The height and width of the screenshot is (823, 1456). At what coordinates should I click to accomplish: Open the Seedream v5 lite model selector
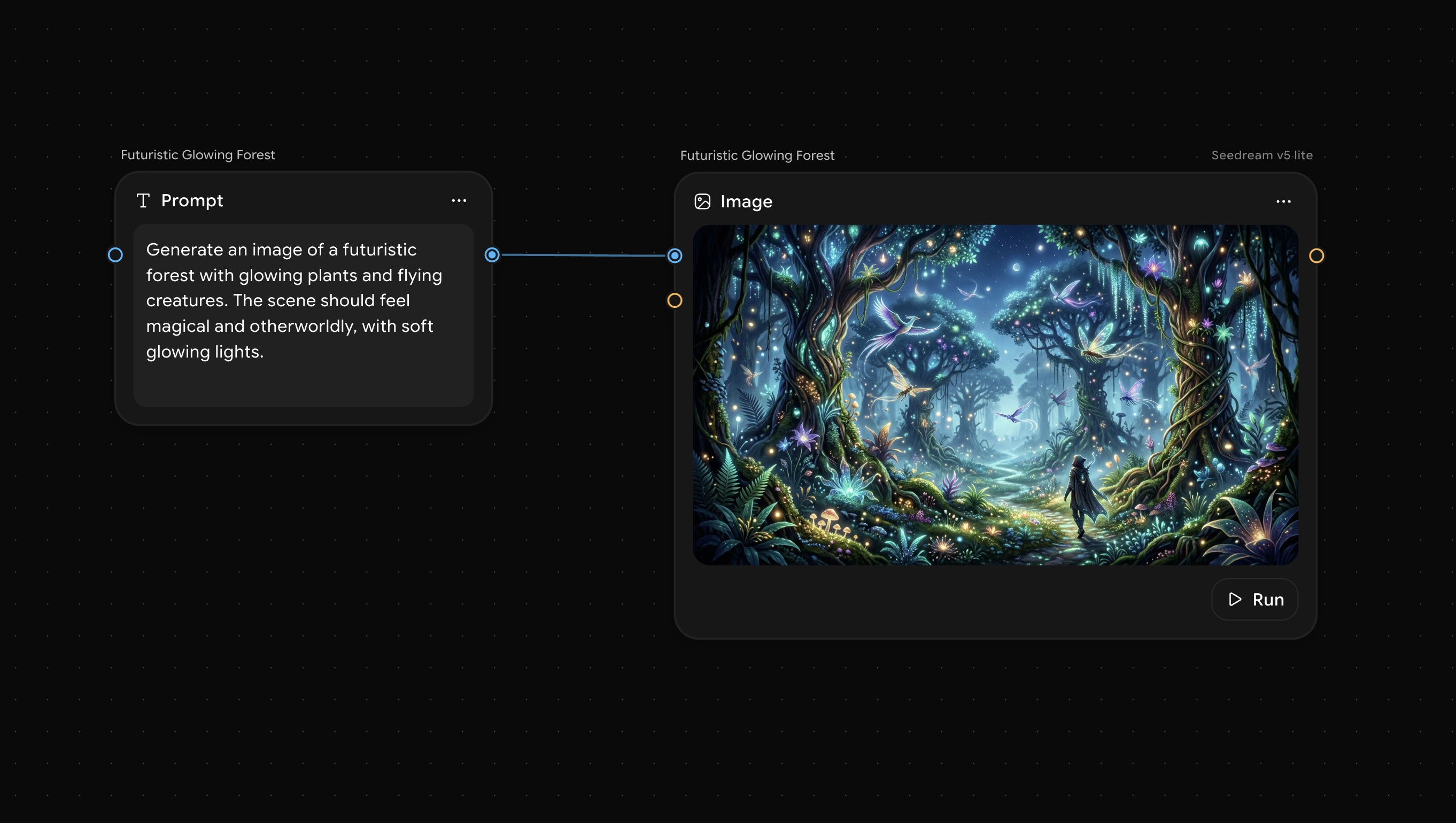1261,156
